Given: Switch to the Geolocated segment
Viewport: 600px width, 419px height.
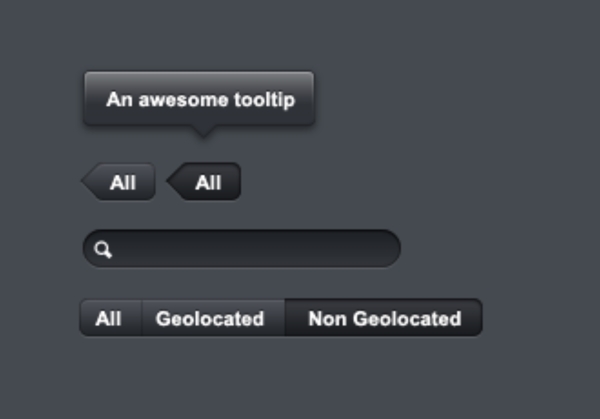Looking at the screenshot, I should tap(210, 319).
